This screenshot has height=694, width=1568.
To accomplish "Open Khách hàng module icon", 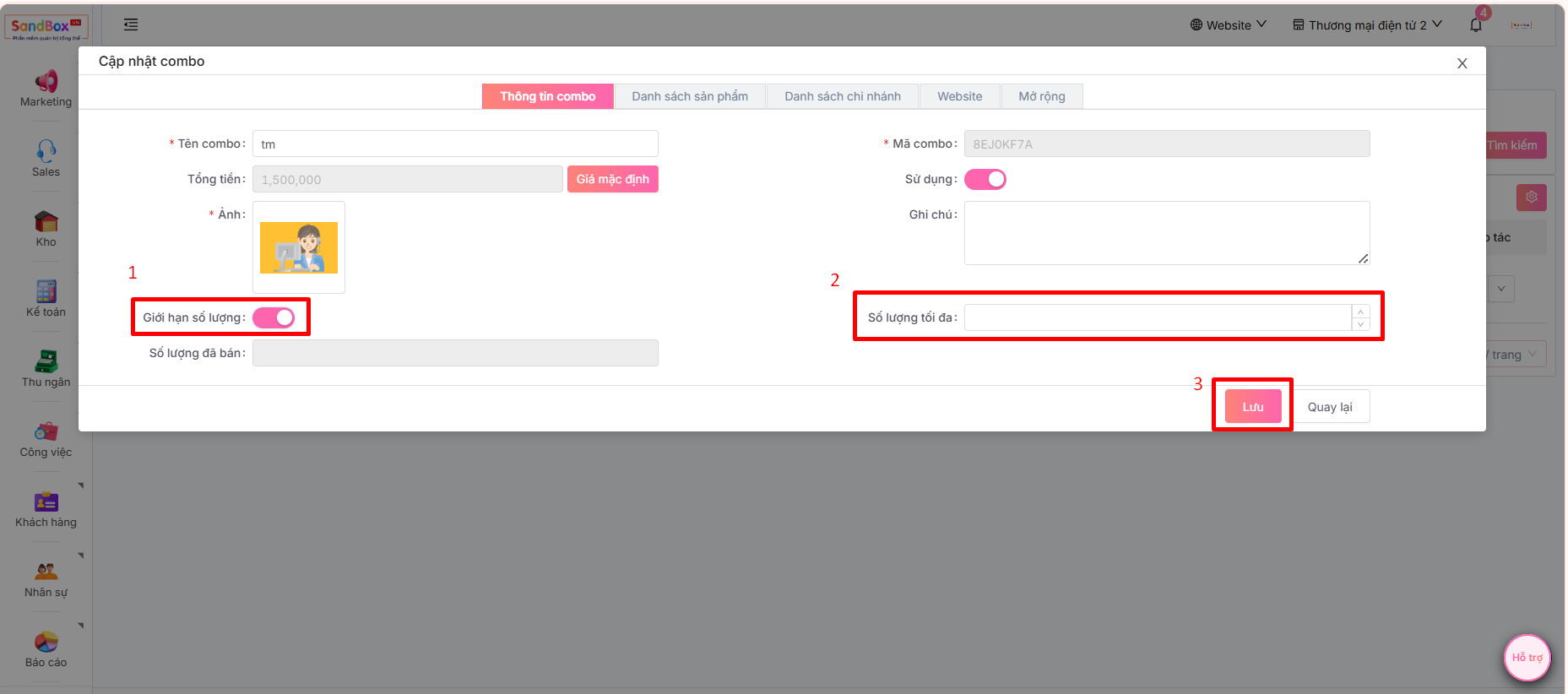I will click(x=46, y=502).
